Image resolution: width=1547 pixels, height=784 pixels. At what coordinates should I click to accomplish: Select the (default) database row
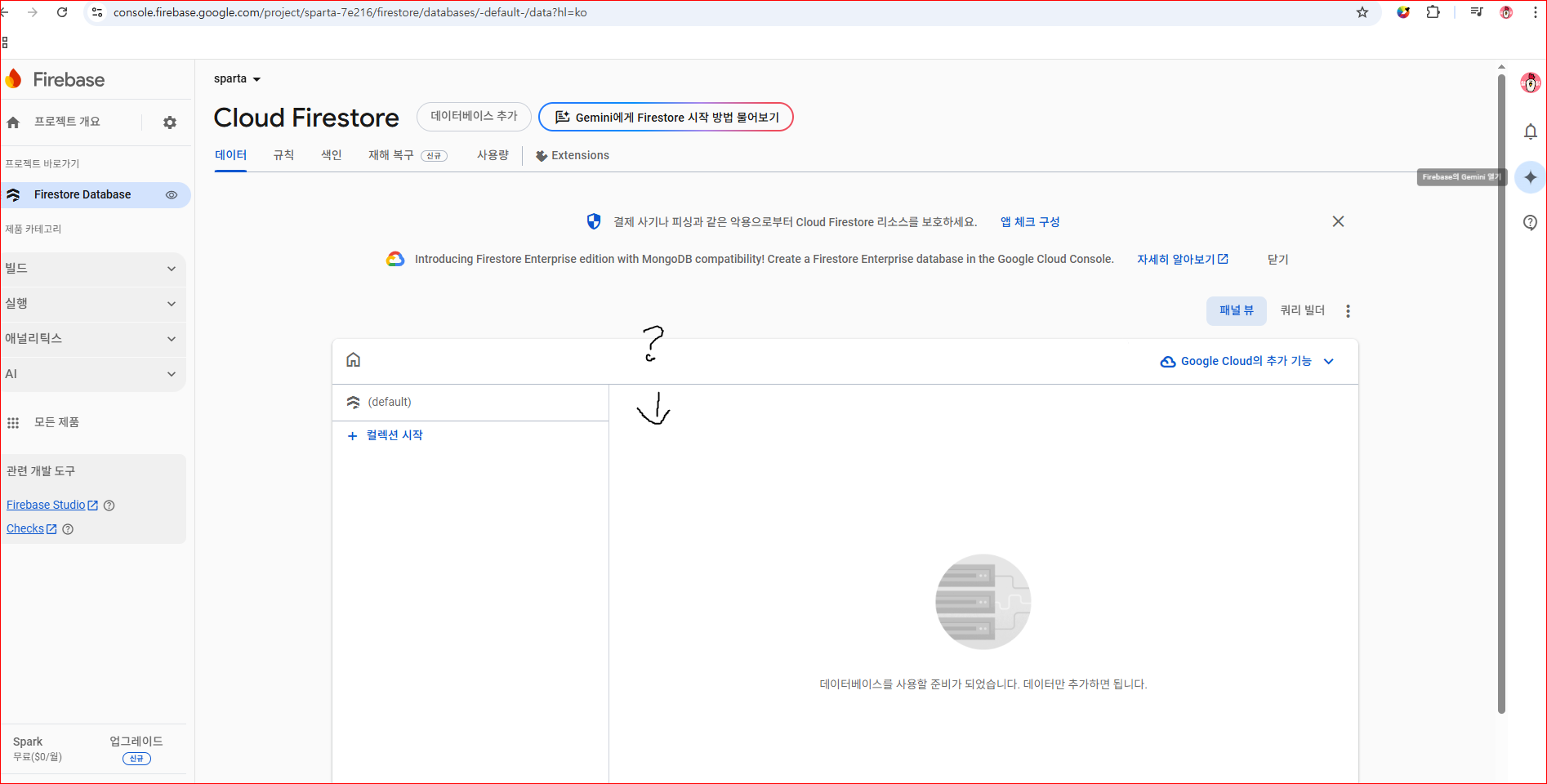tap(470, 403)
